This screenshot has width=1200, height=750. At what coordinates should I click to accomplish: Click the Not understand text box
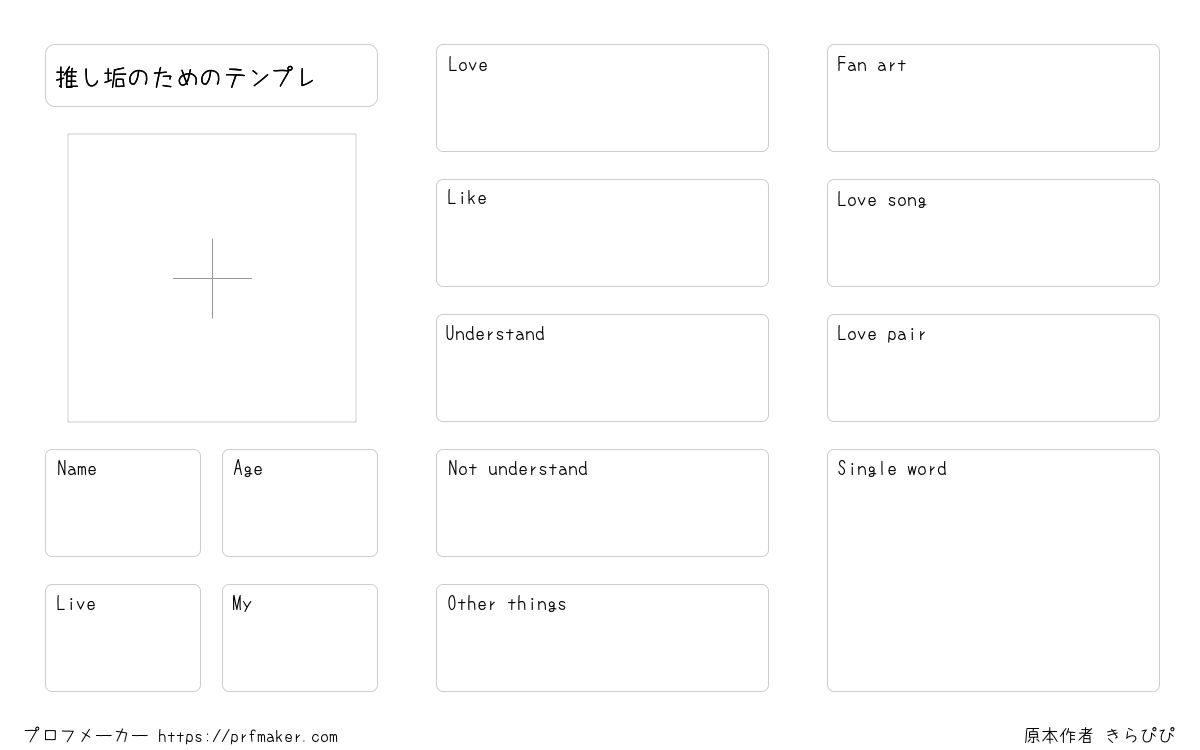(x=602, y=503)
